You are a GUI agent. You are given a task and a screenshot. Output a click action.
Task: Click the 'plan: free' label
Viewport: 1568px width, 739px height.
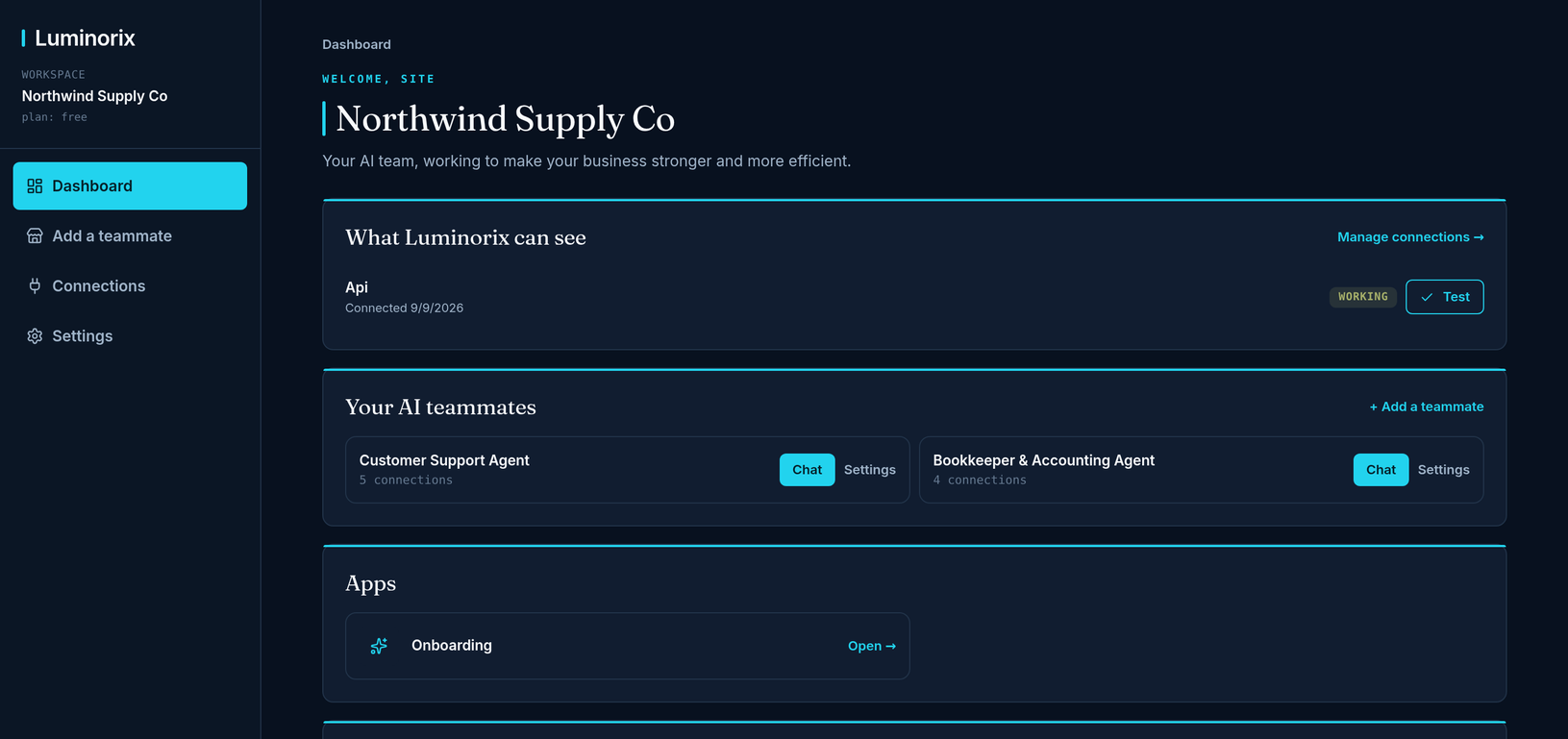(x=55, y=117)
